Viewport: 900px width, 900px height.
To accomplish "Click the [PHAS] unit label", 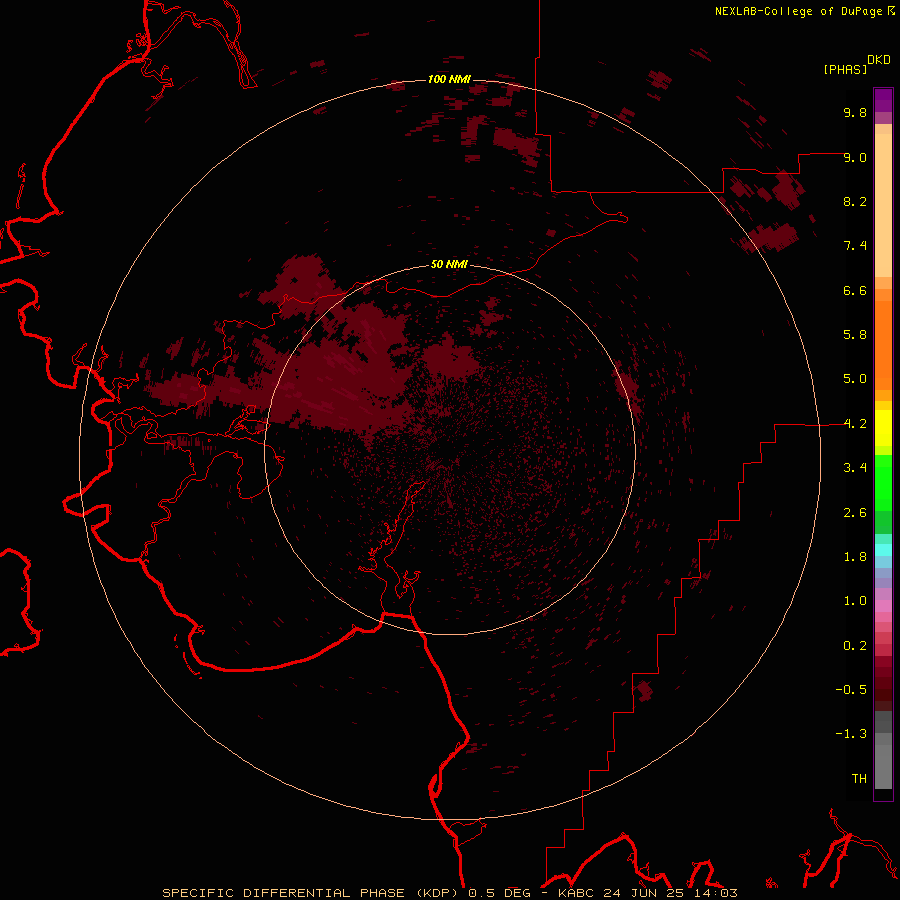I will click(x=845, y=69).
